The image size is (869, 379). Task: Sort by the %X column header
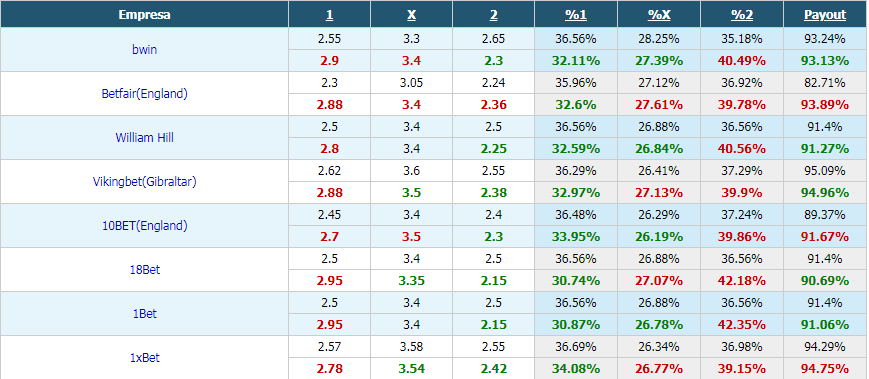coord(659,15)
